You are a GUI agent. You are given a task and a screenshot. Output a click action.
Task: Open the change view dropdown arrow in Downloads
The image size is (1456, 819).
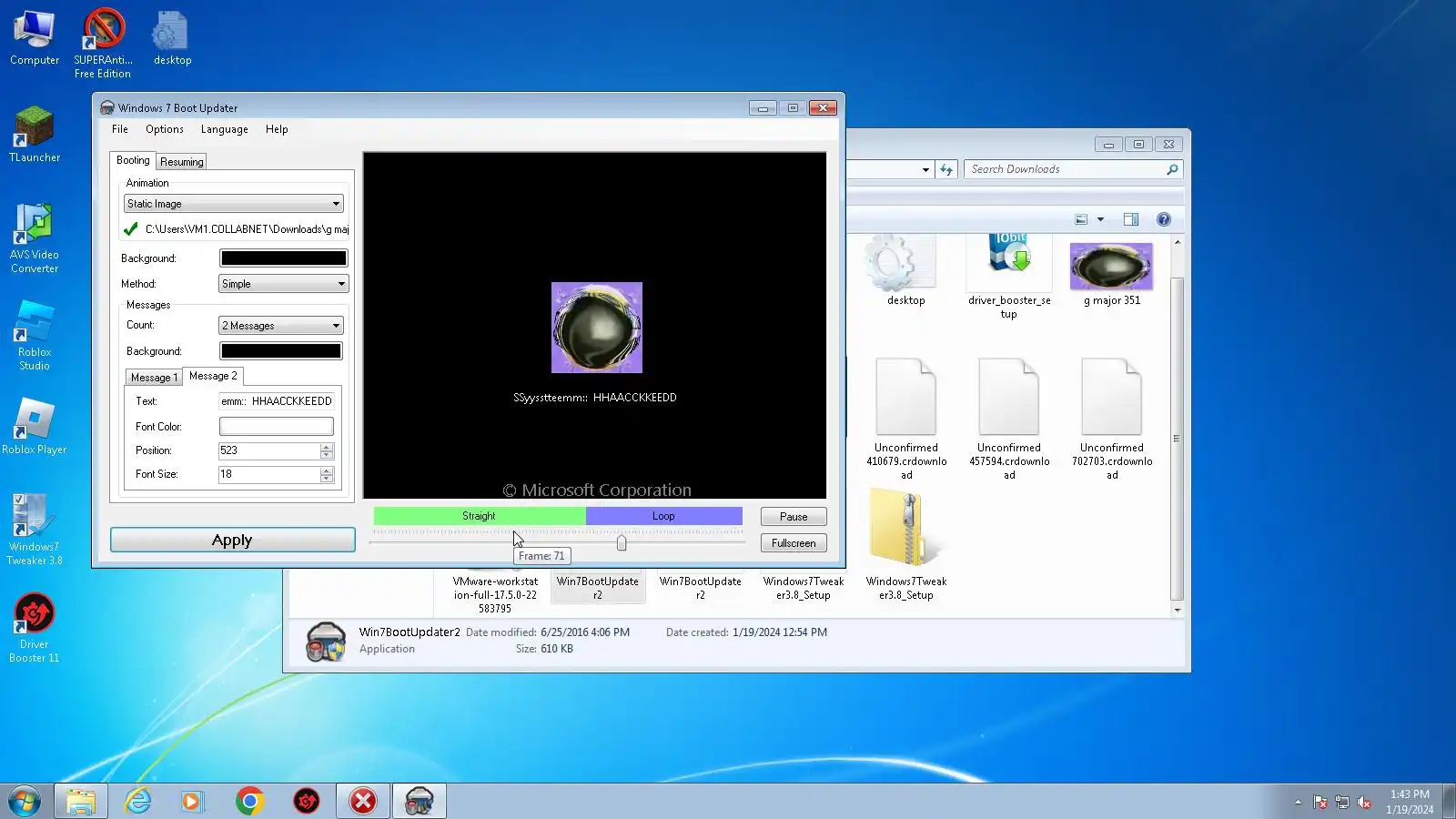(x=1100, y=219)
